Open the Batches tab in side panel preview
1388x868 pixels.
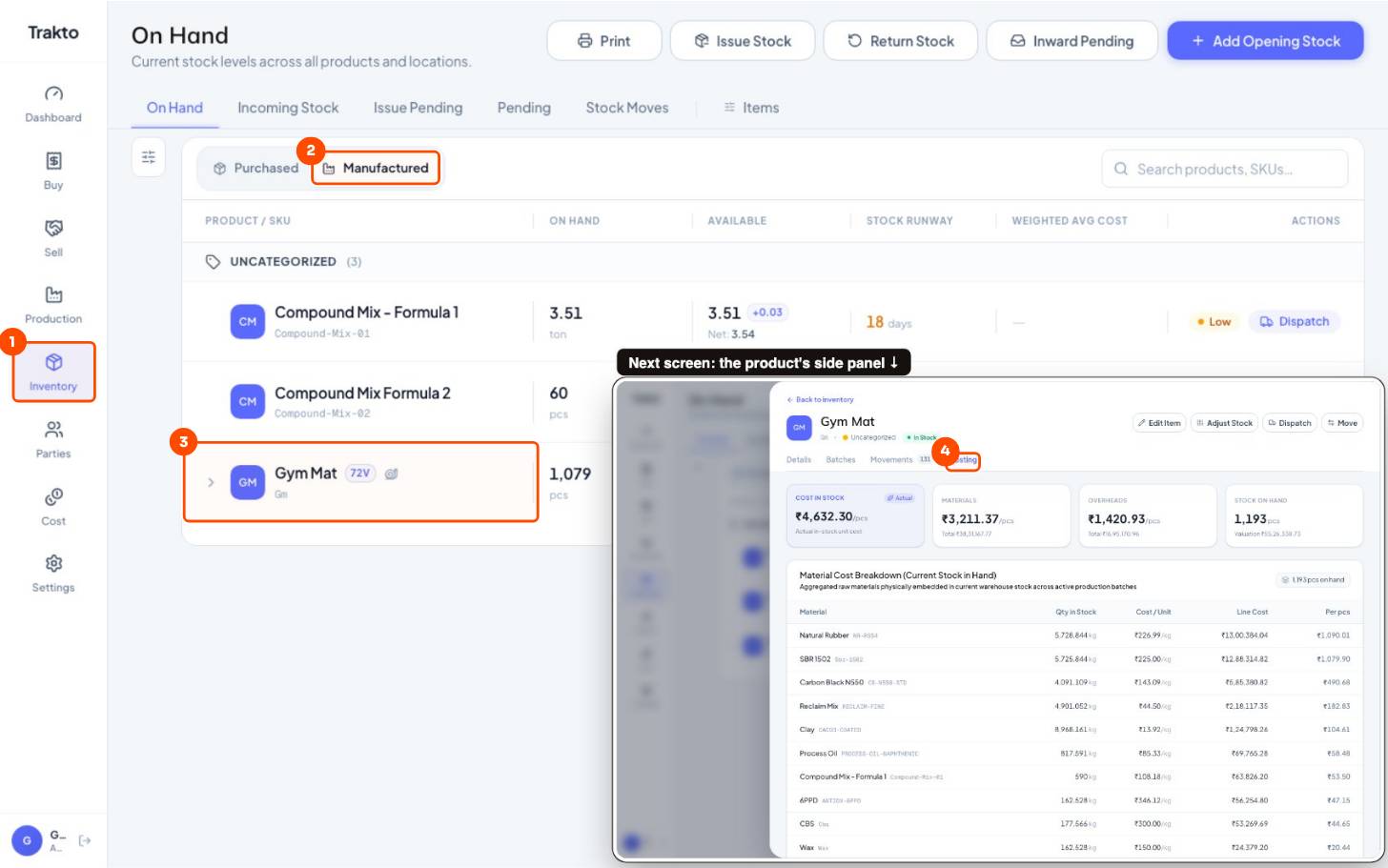[841, 460]
